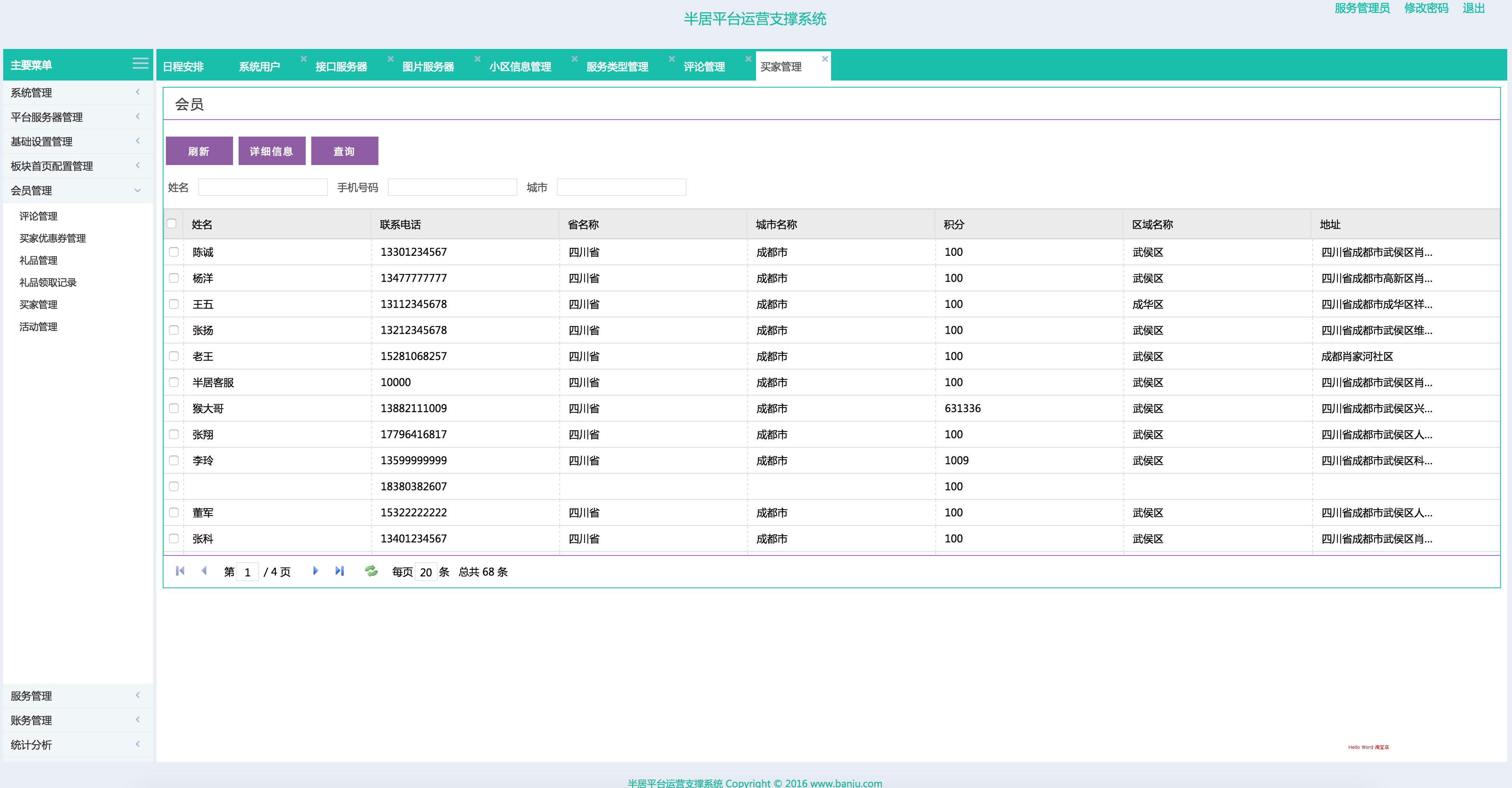This screenshot has height=788, width=1512.
Task: Switch to the 小区信息管理 tab
Action: (520, 67)
